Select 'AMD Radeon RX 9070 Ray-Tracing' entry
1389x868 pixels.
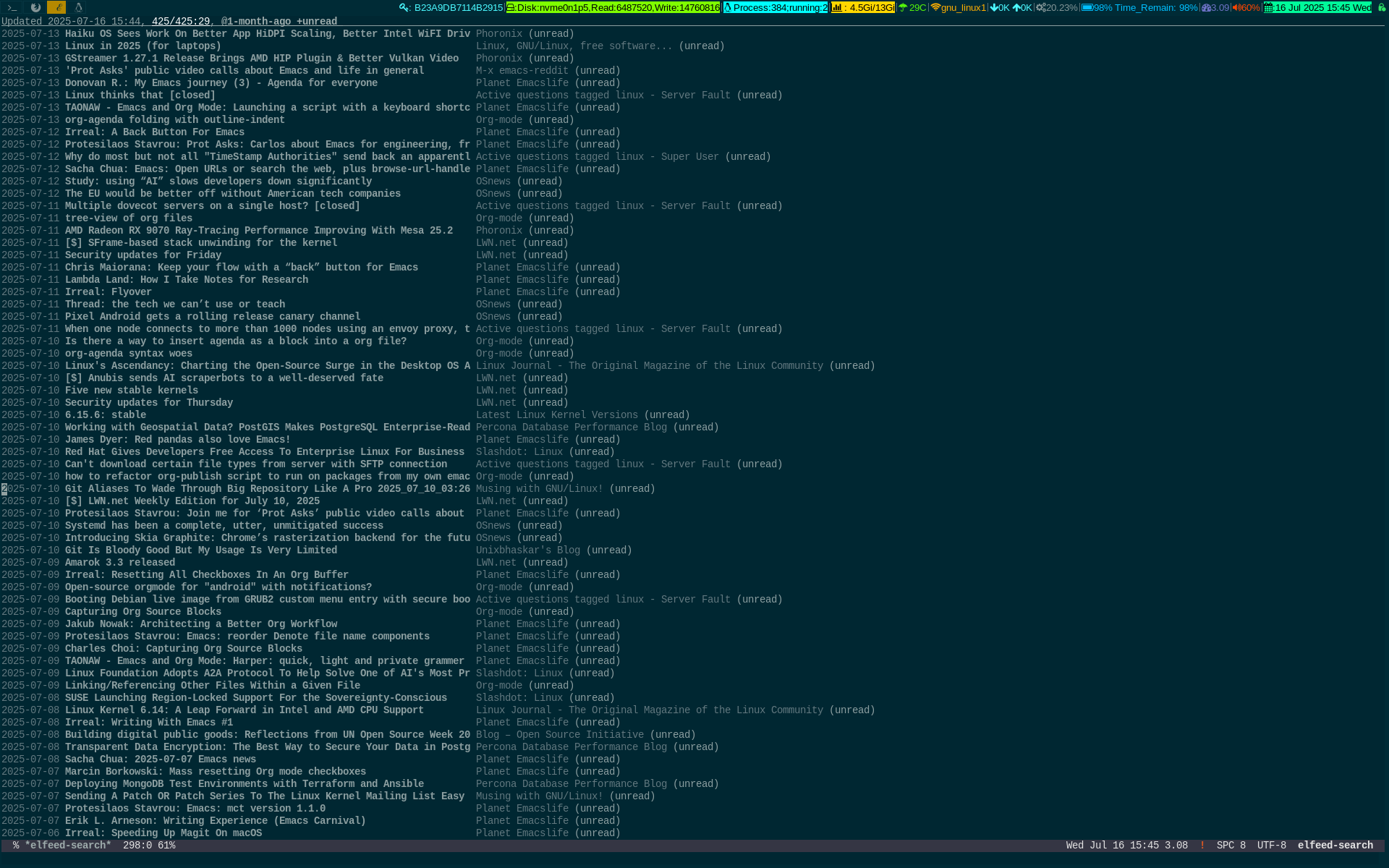point(259,231)
